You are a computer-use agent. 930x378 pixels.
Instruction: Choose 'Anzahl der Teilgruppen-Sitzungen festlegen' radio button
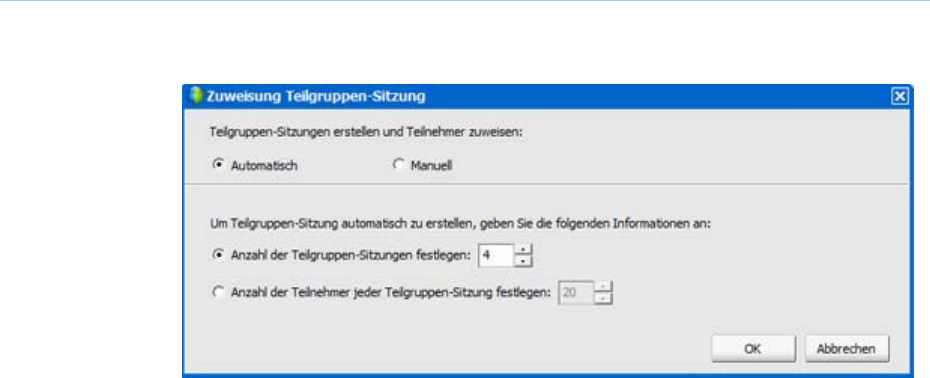(217, 255)
